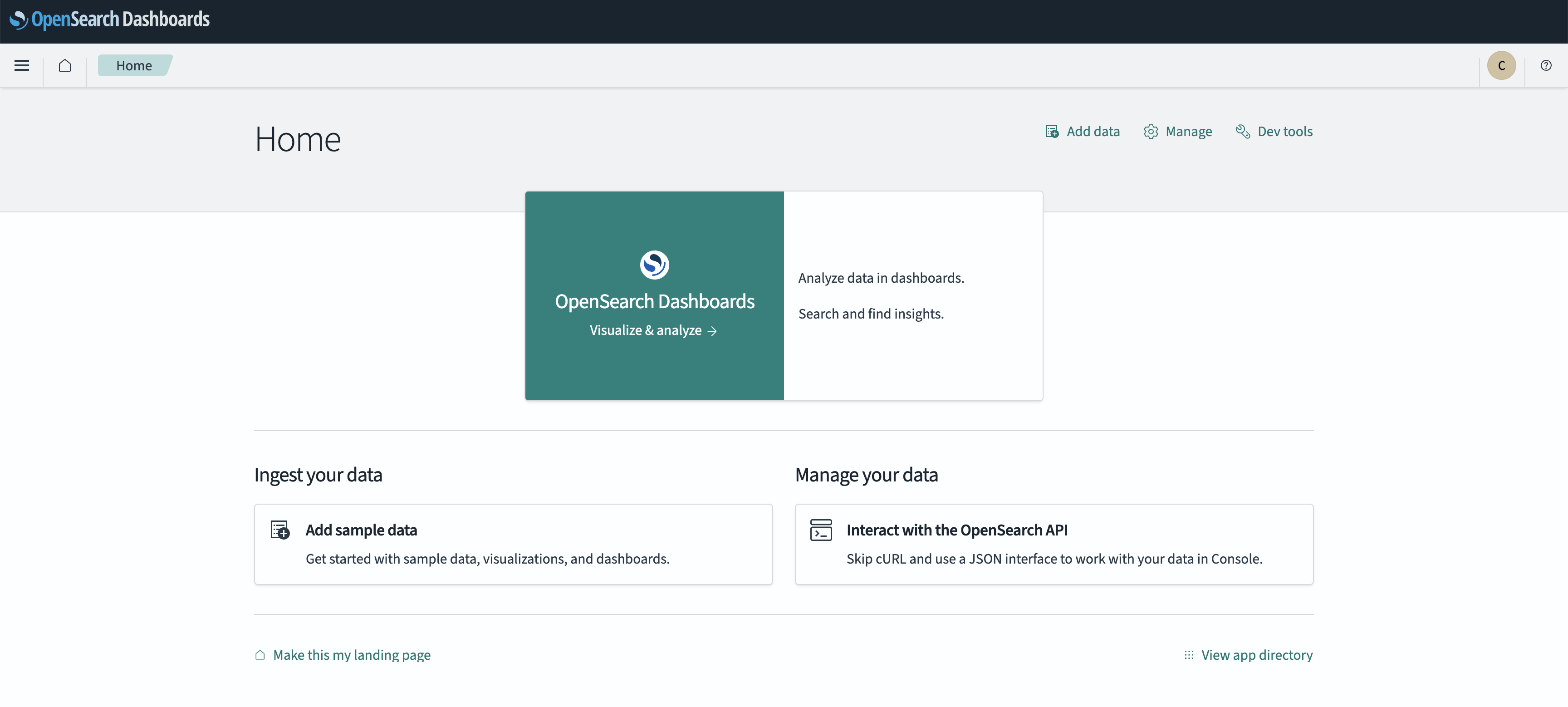This screenshot has height=707, width=1568.
Task: Open the Add sample data card title
Action: click(x=361, y=530)
